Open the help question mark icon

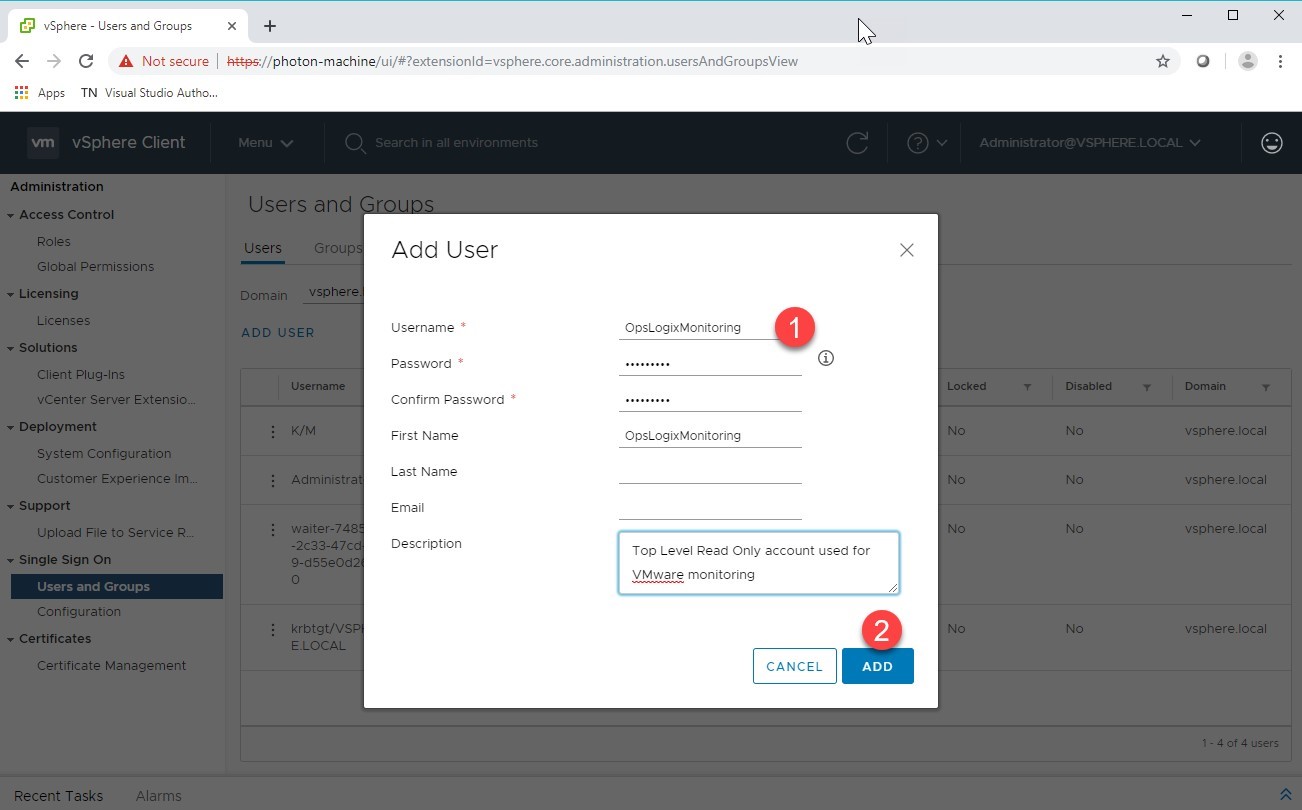pyautogui.click(x=921, y=143)
